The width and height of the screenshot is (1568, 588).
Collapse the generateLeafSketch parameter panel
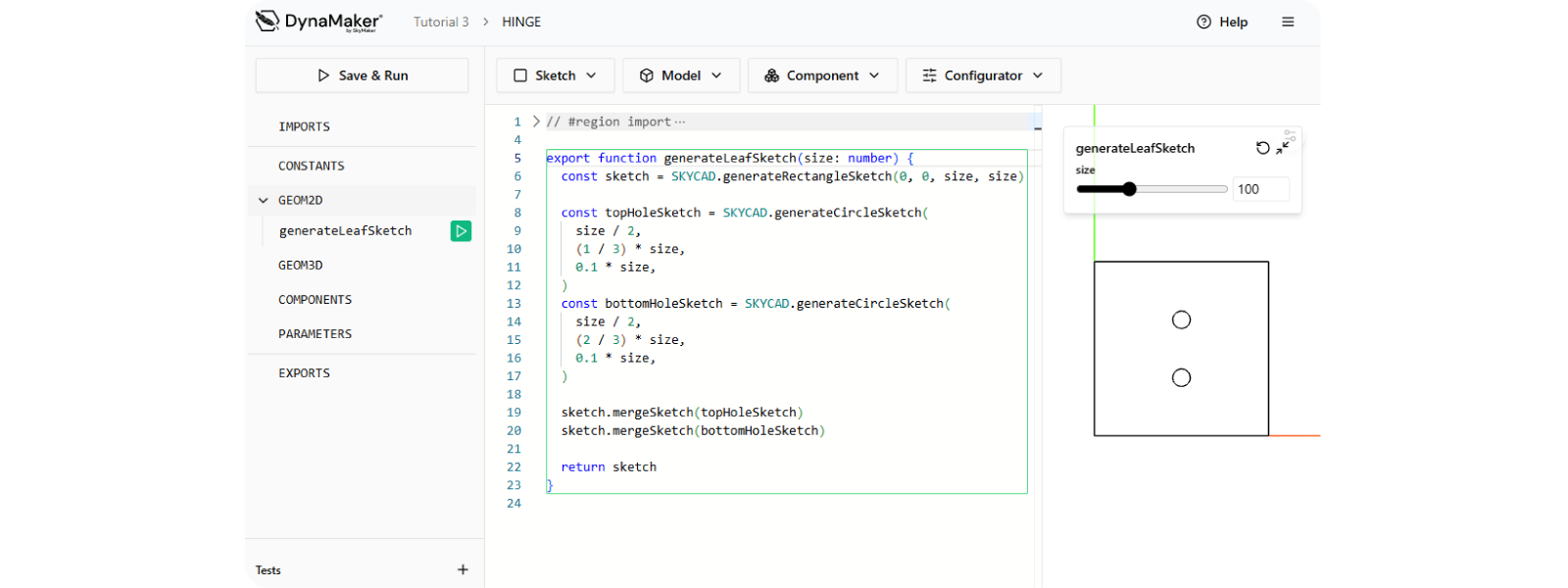click(1283, 148)
